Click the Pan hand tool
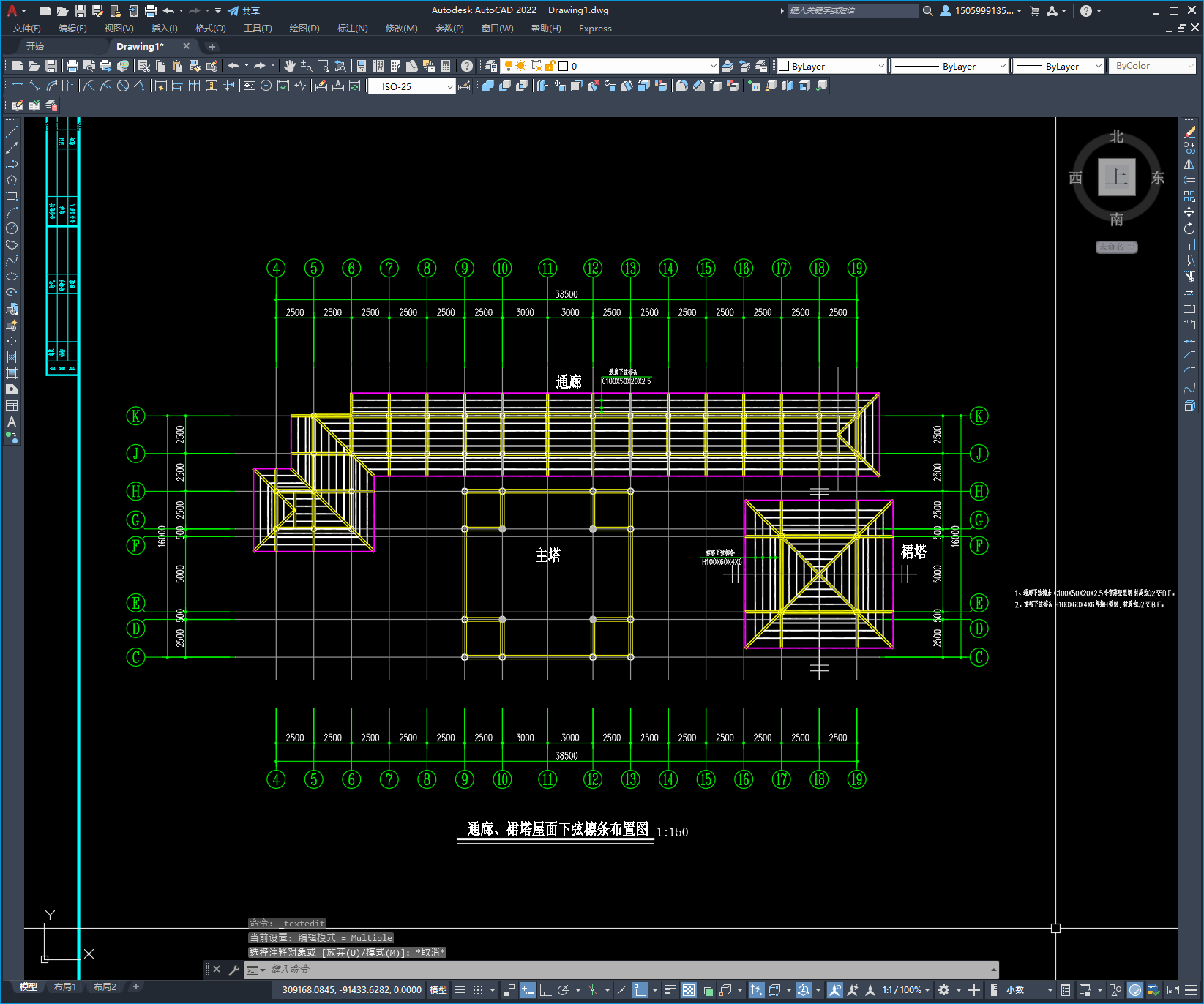Image resolution: width=1204 pixels, height=1004 pixels. pos(290,66)
